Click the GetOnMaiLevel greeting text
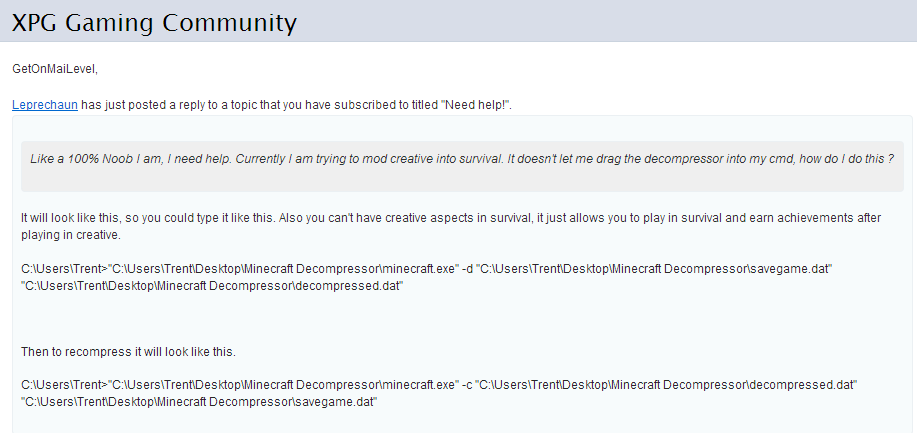The image size is (917, 433). [x=54, y=69]
